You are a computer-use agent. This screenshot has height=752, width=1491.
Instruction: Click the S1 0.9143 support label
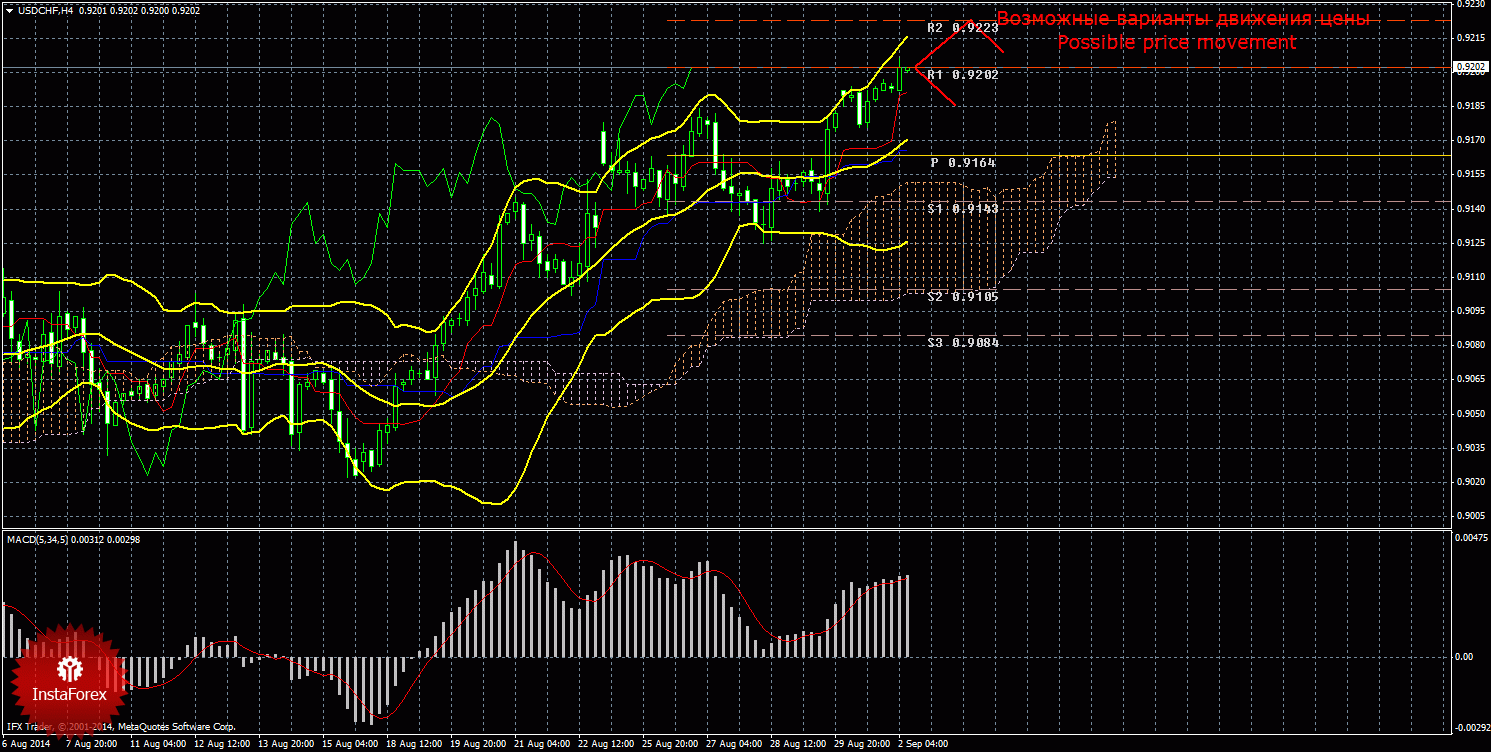(x=962, y=209)
